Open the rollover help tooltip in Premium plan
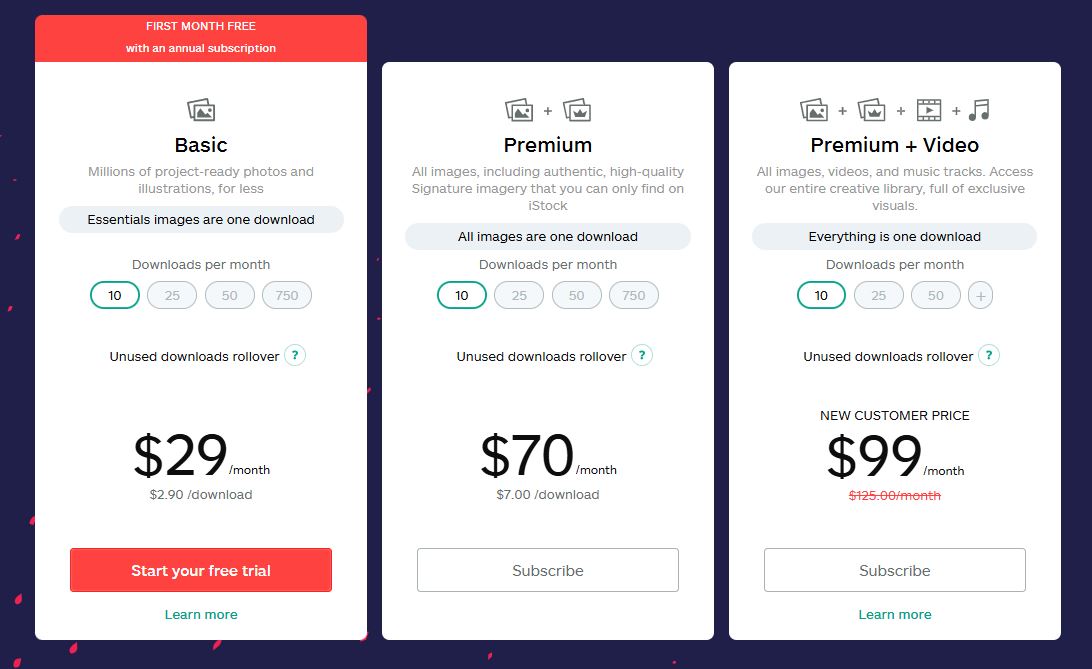Viewport: 1092px width, 669px height. [641, 355]
